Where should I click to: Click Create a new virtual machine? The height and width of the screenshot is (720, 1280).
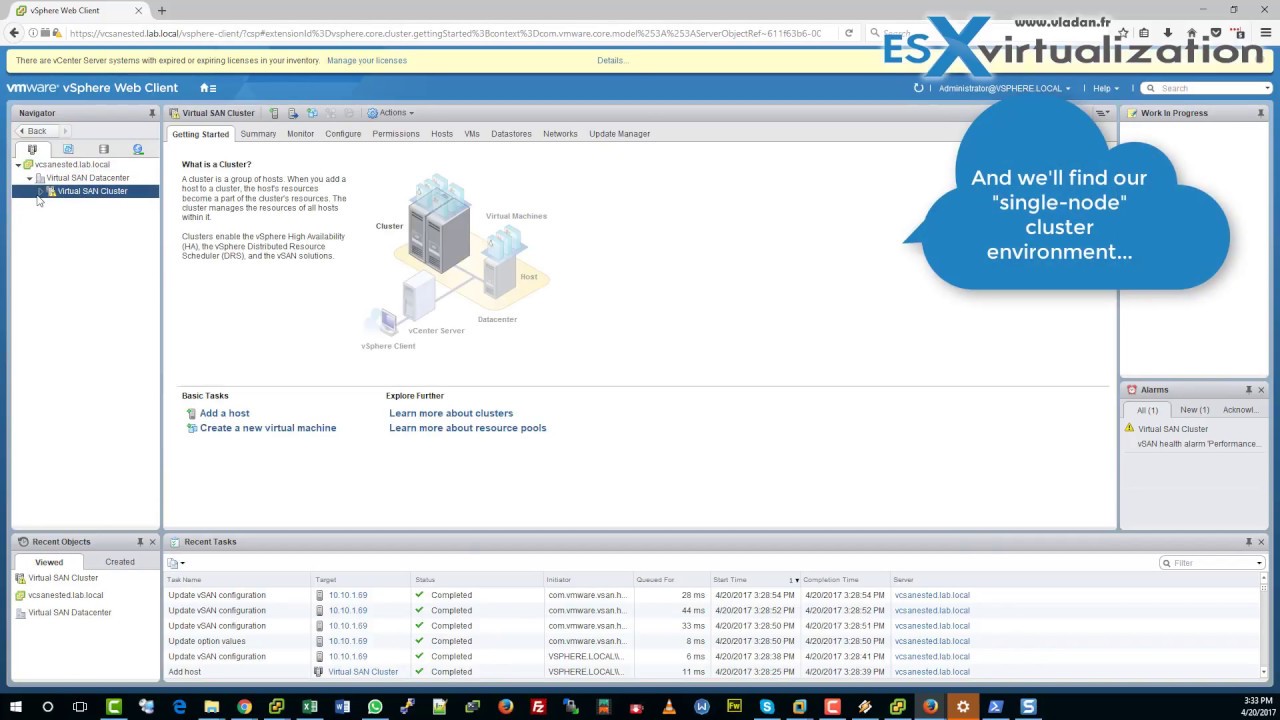[268, 428]
